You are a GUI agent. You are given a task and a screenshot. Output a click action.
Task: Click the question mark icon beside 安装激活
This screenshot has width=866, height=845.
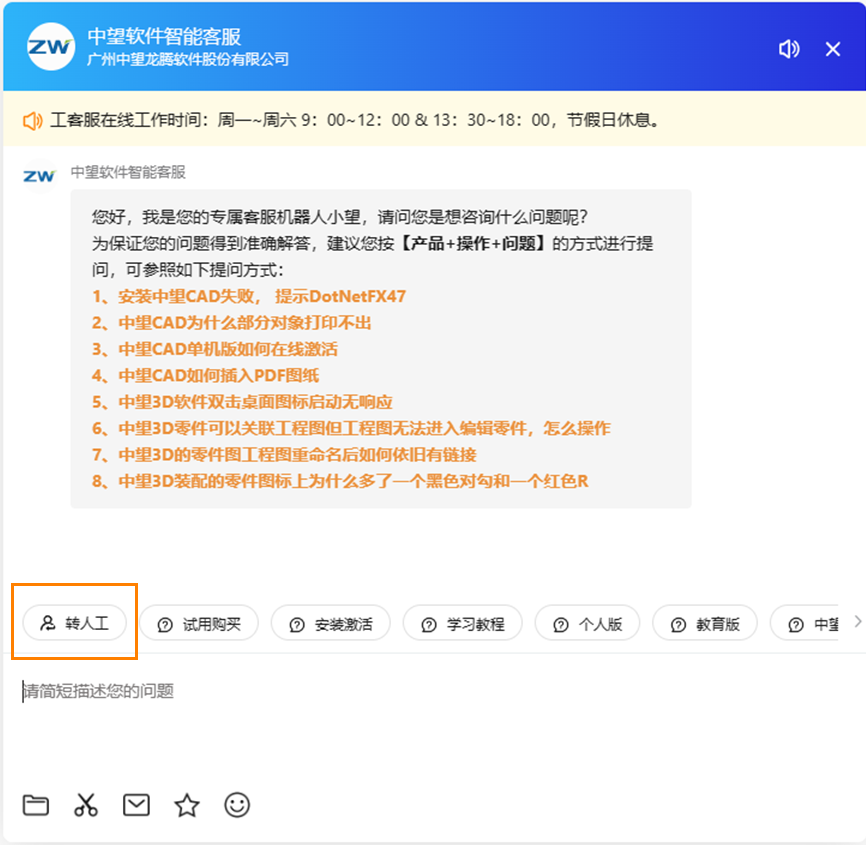[297, 625]
